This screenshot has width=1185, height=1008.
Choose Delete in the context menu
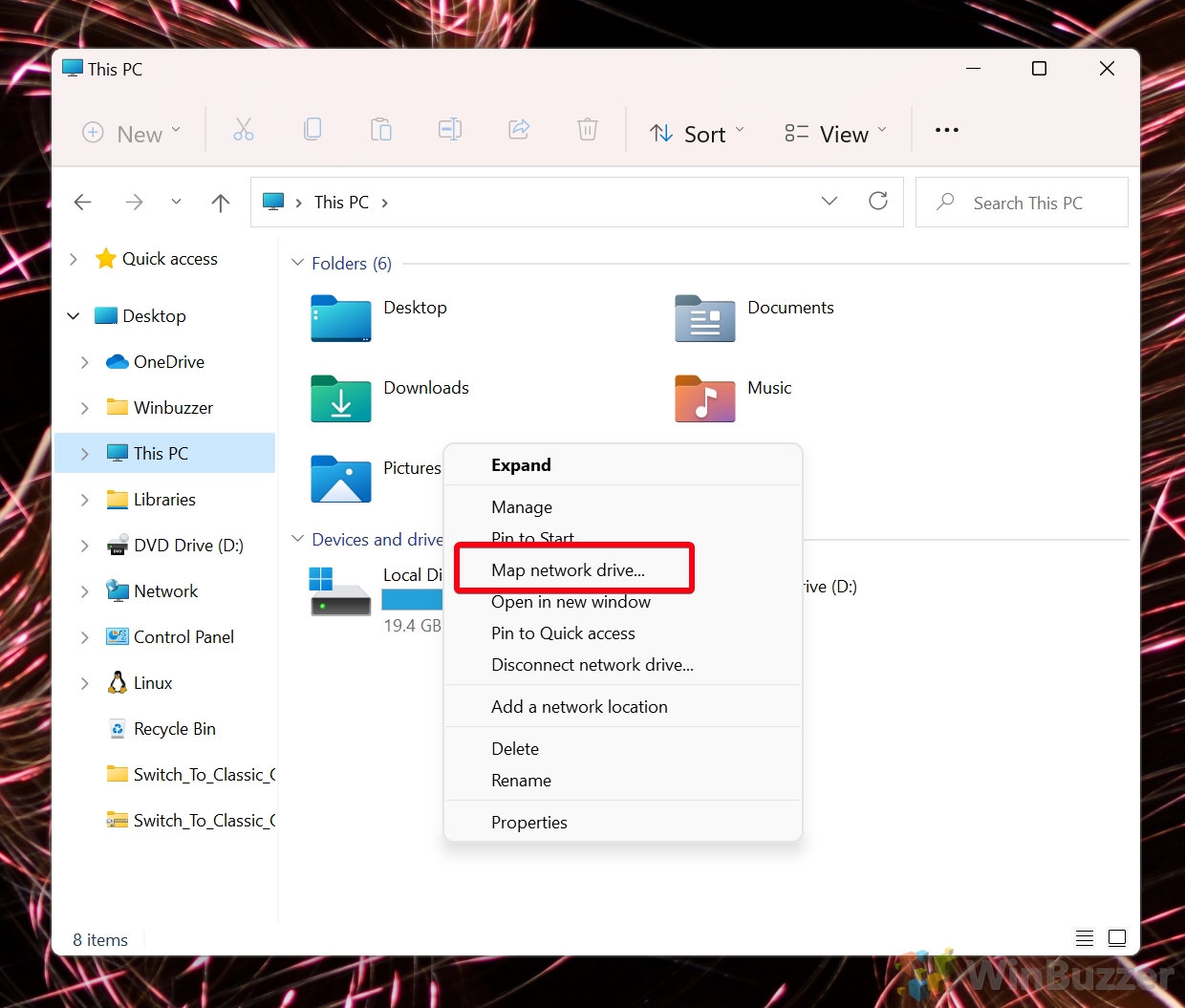[x=623, y=749]
